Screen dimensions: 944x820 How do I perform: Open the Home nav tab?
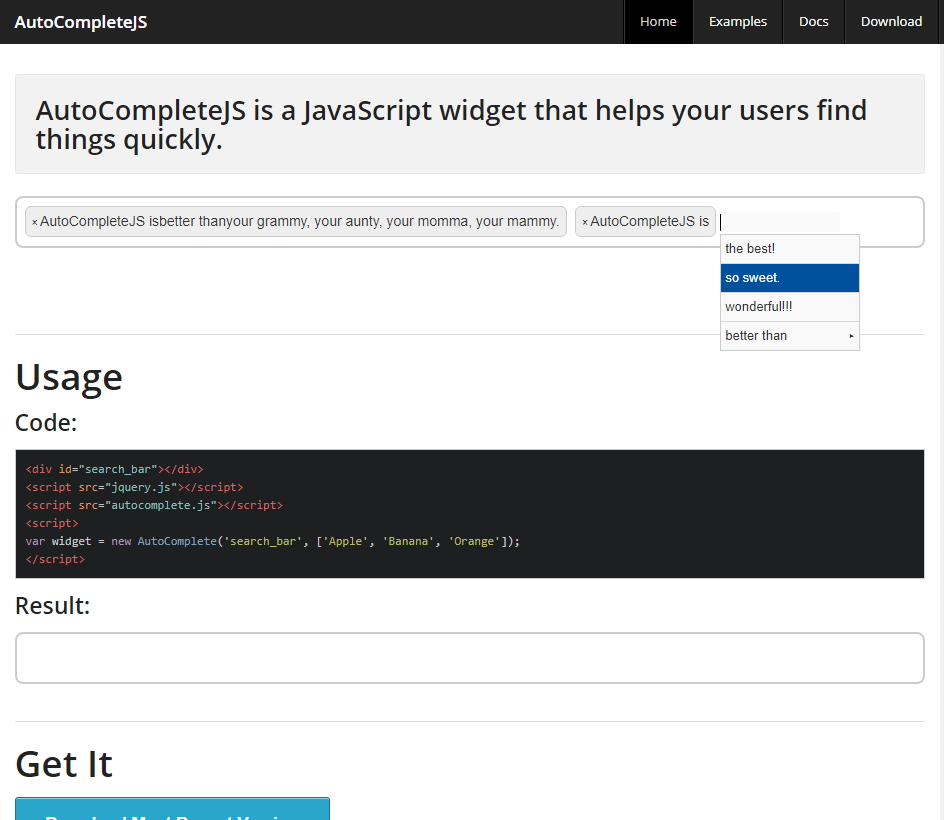tap(658, 22)
